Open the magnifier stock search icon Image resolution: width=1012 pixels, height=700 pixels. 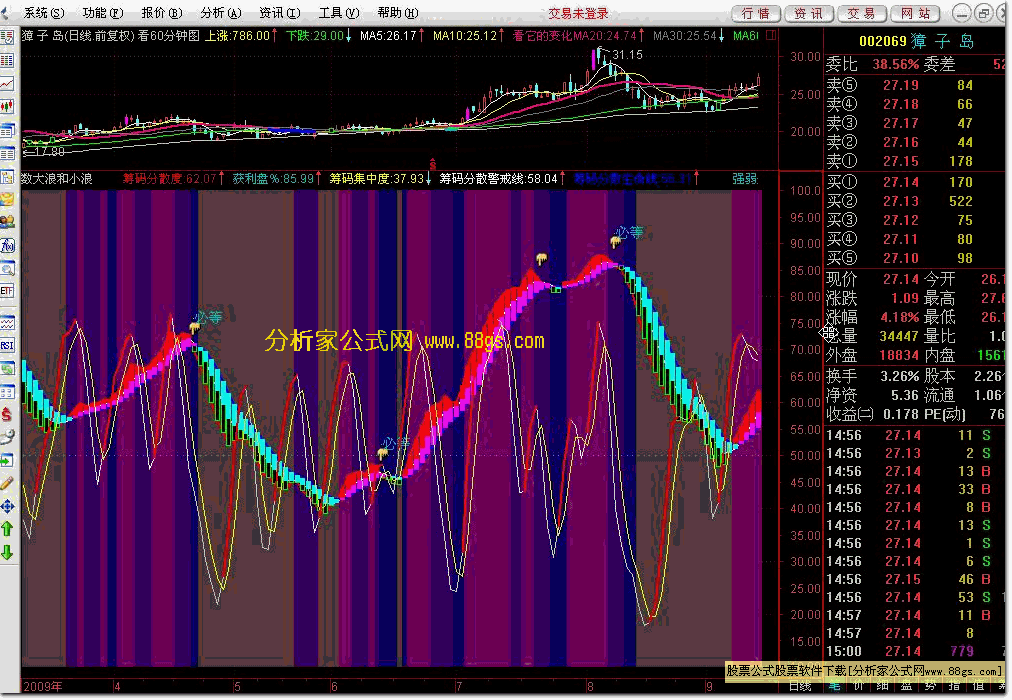click(x=7, y=268)
